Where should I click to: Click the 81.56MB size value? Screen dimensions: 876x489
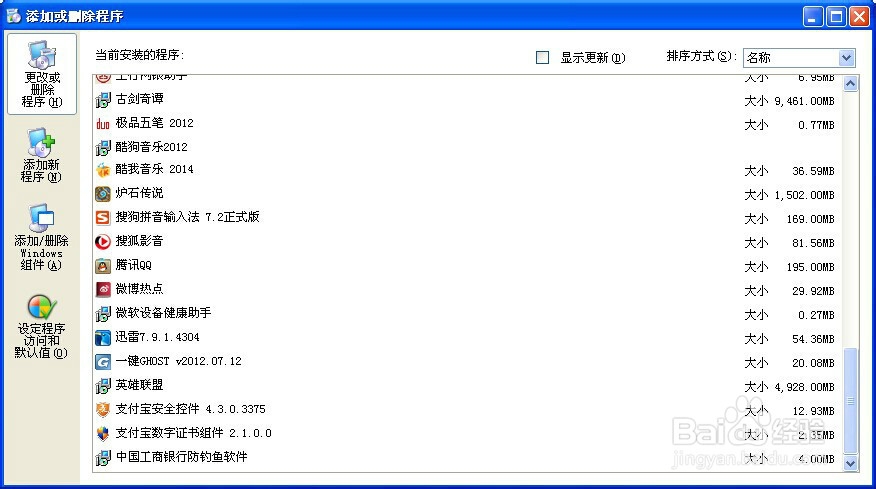tap(813, 244)
